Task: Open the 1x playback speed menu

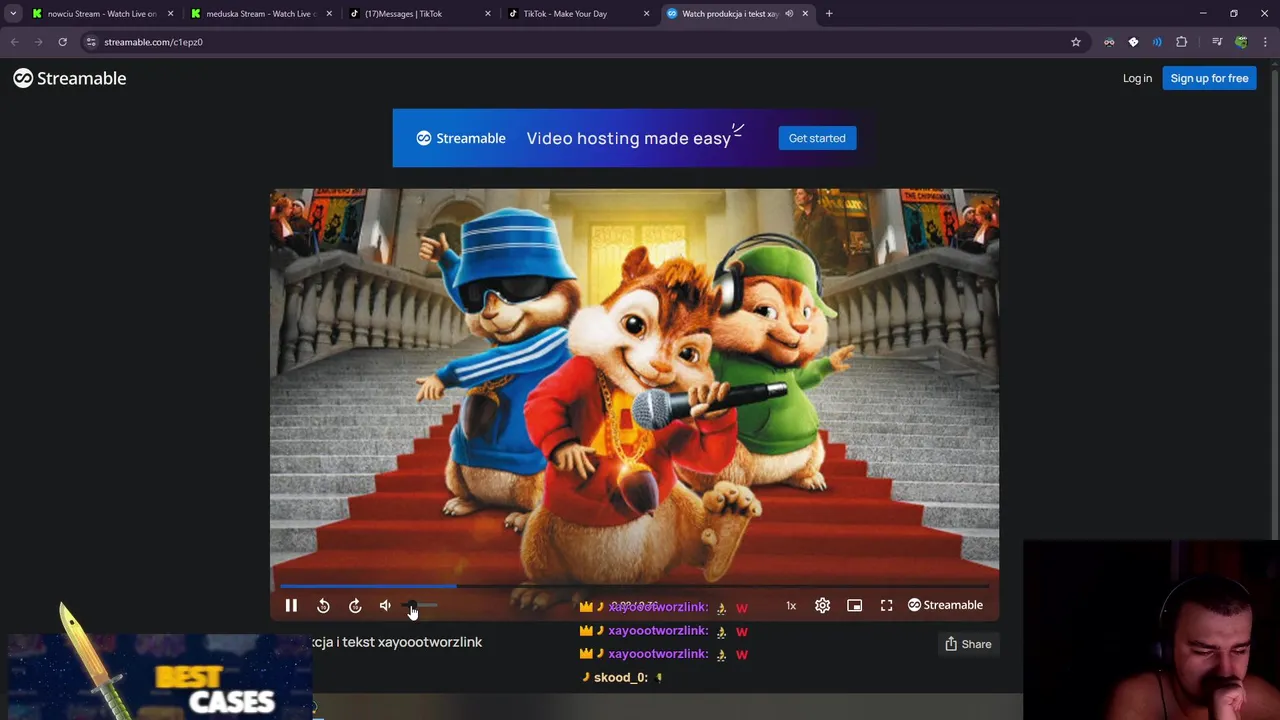Action: (791, 605)
